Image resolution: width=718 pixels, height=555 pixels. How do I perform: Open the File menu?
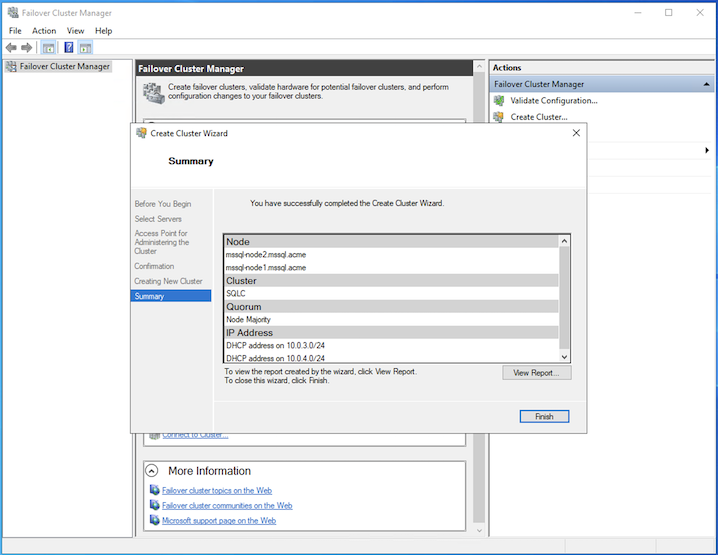(15, 31)
